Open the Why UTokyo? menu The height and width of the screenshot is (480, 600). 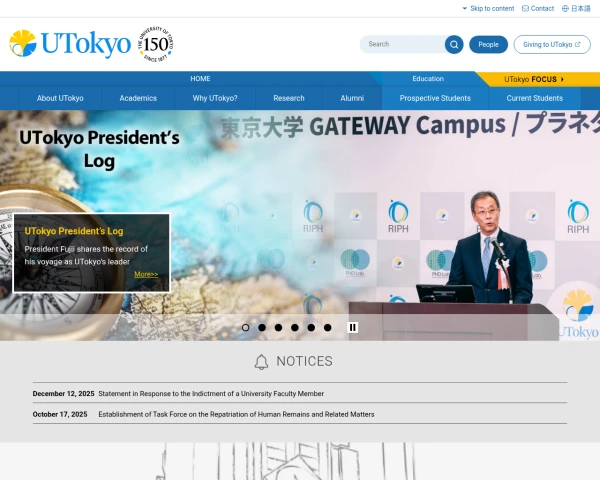(x=215, y=98)
